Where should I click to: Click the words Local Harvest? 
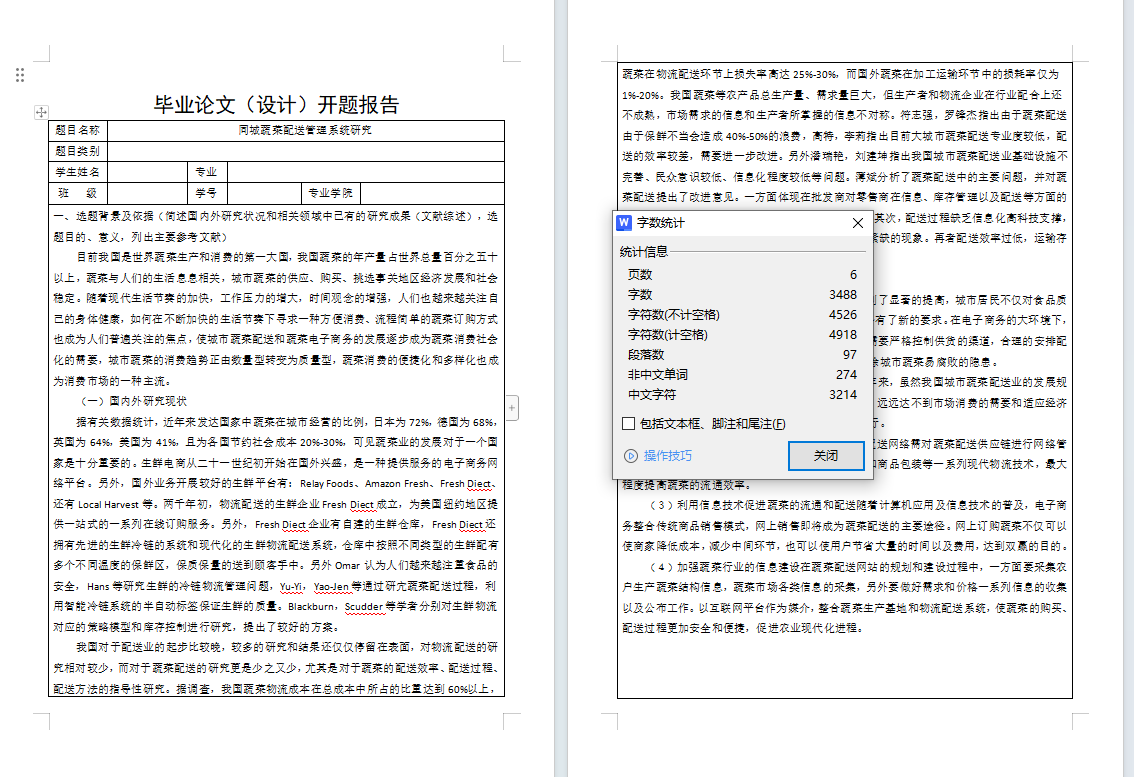(x=108, y=504)
